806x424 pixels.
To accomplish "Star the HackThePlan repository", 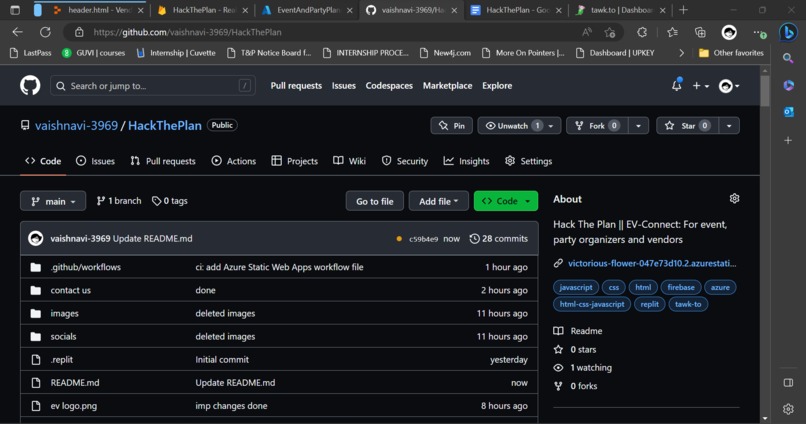I will pyautogui.click(x=687, y=125).
